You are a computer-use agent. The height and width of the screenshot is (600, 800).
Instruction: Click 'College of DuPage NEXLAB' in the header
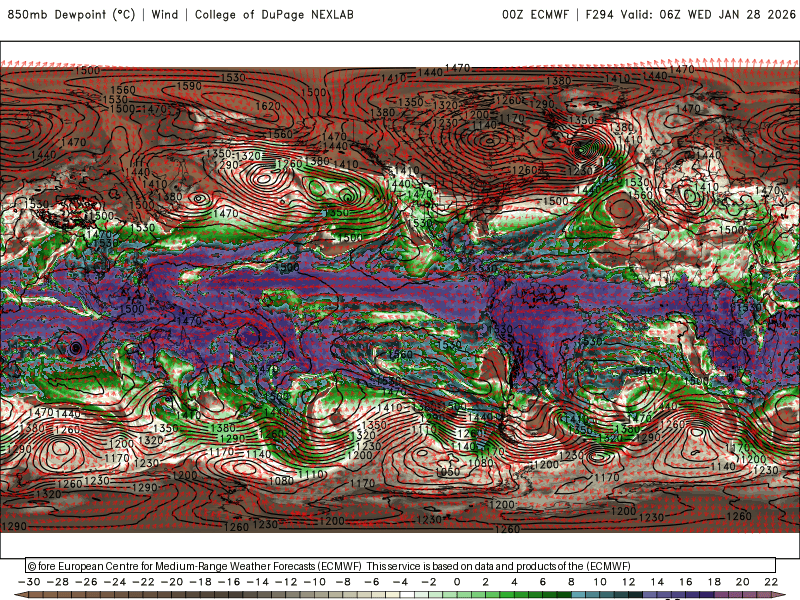pos(274,14)
